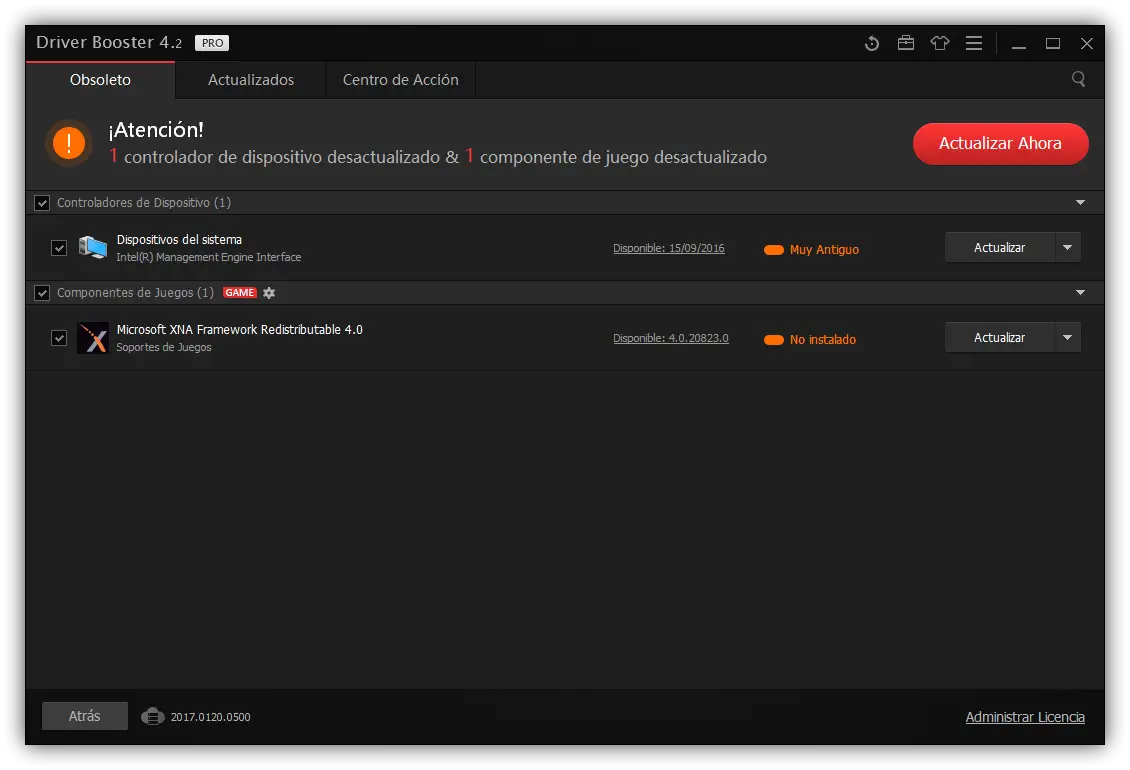Open the skin t-shirt icon
The height and width of the screenshot is (770, 1130).
[x=940, y=43]
